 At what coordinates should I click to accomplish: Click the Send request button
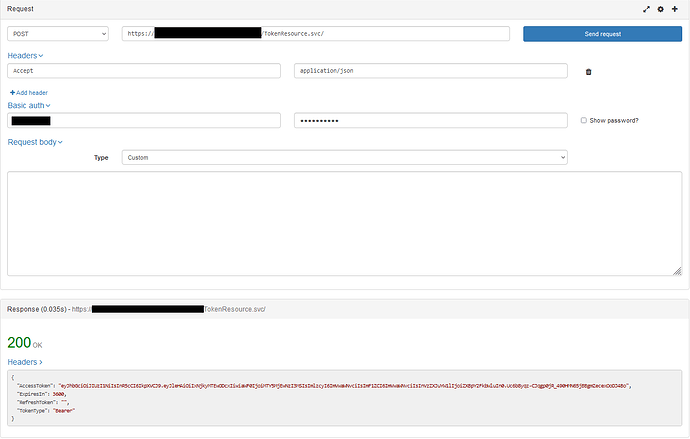pyautogui.click(x=602, y=34)
